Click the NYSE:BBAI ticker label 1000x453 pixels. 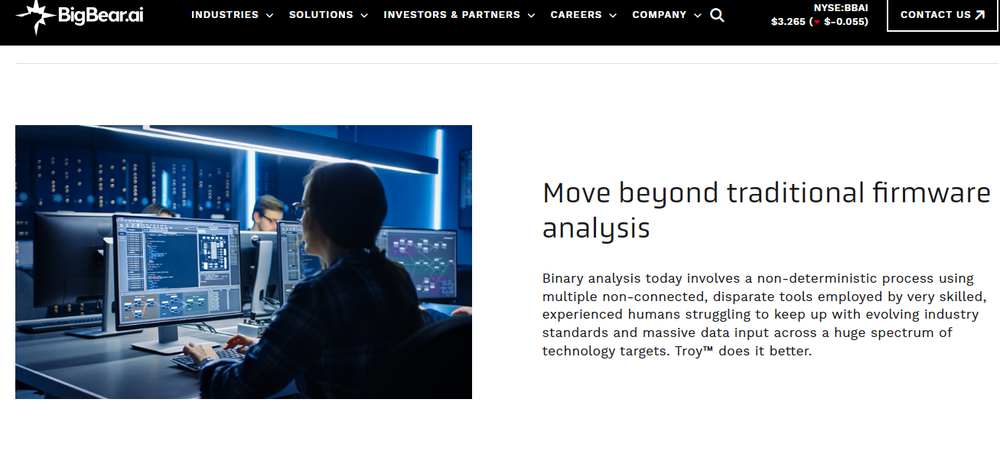click(841, 8)
